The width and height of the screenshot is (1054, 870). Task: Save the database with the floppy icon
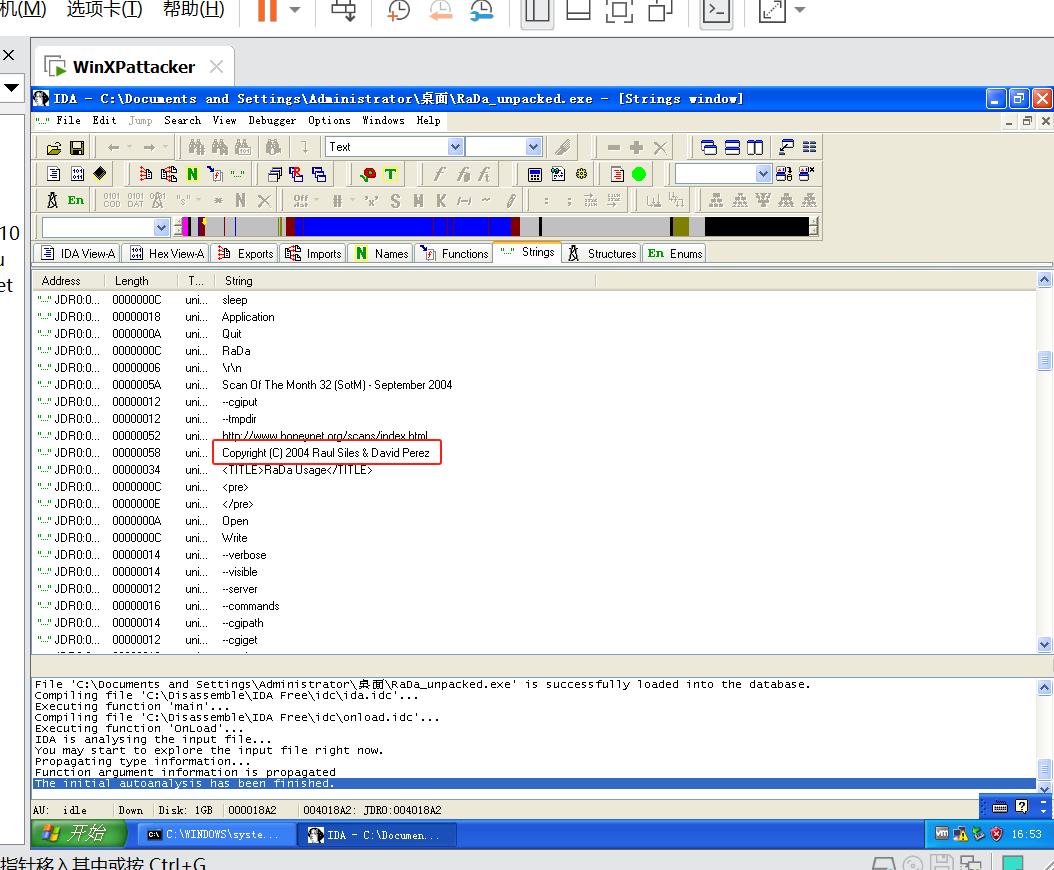77,148
